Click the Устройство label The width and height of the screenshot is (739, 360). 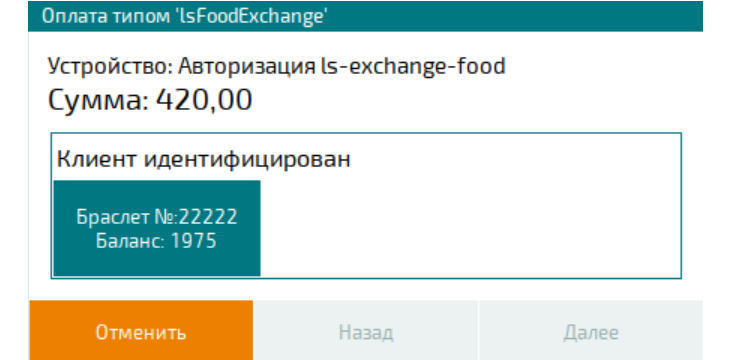[x=111, y=66]
